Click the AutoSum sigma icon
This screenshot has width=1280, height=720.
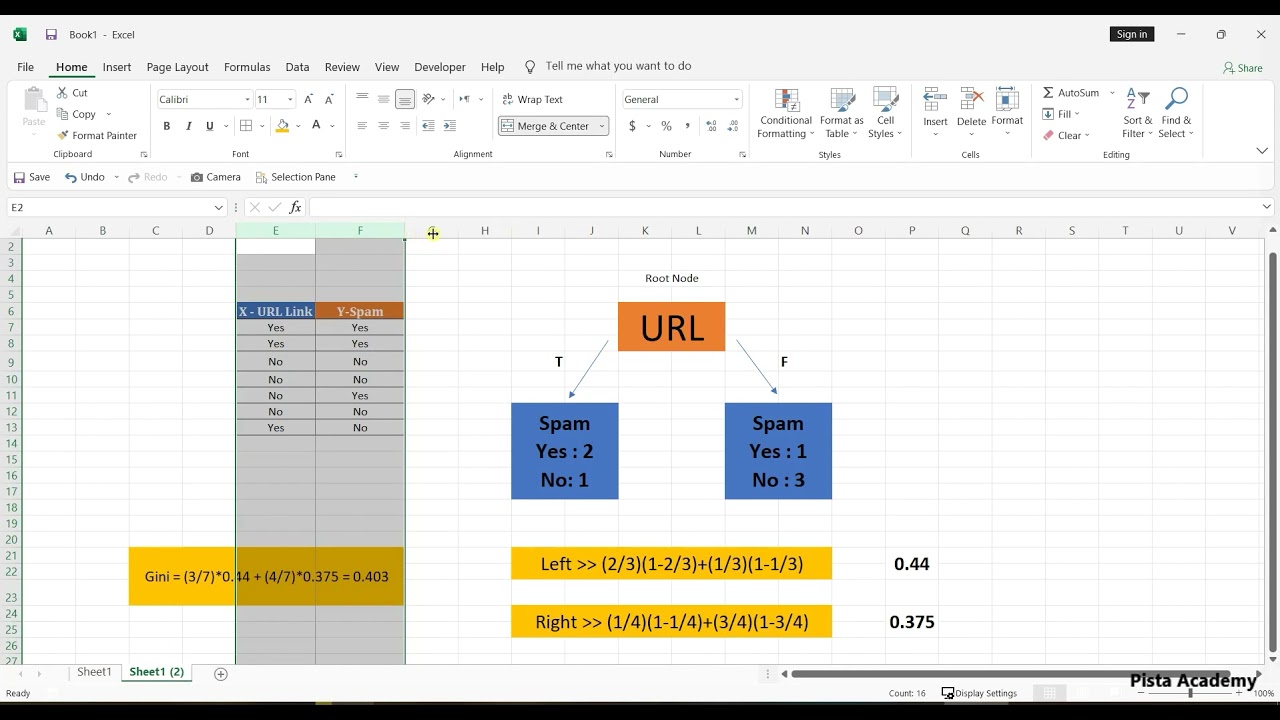pos(1048,93)
